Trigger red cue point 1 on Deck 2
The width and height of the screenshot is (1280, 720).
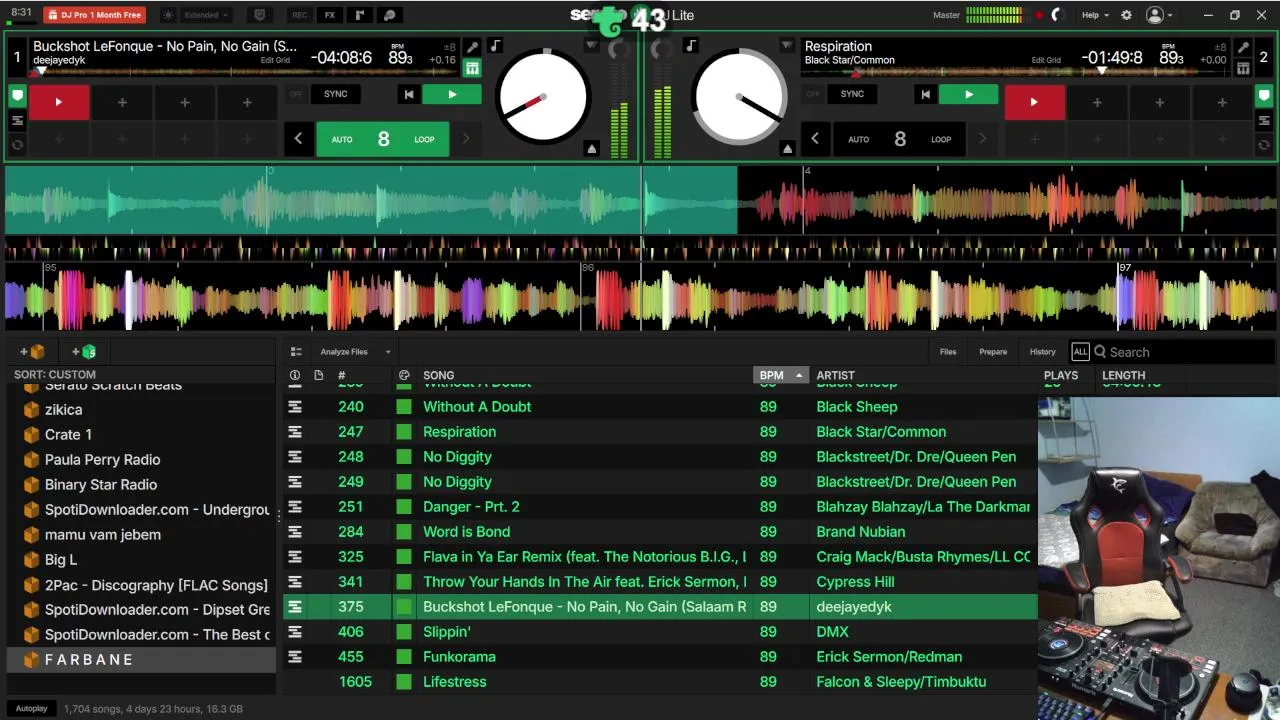pos(1034,102)
